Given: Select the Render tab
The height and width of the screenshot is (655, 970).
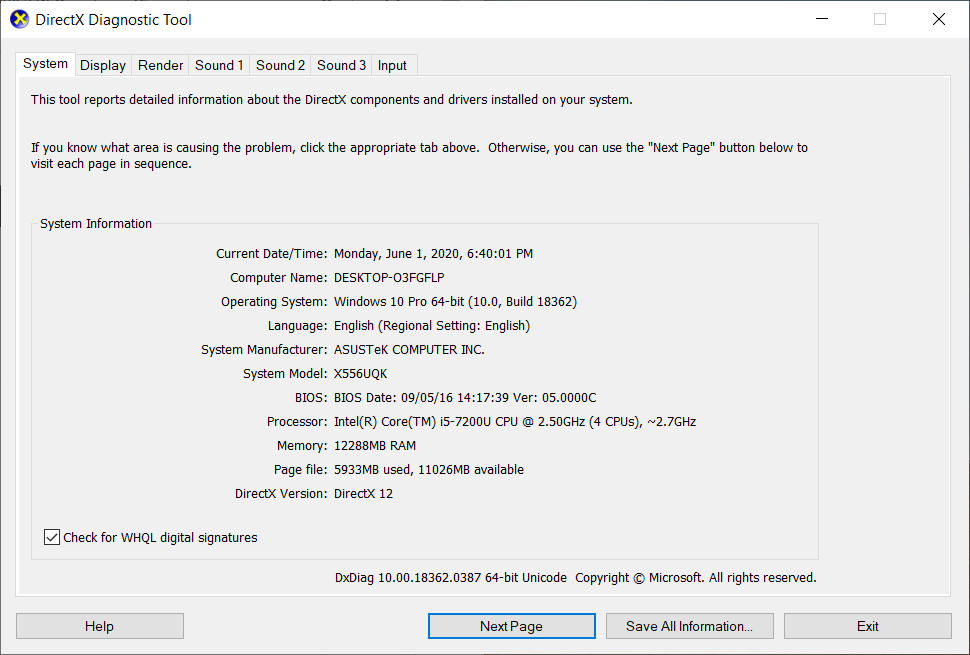Looking at the screenshot, I should (x=161, y=65).
